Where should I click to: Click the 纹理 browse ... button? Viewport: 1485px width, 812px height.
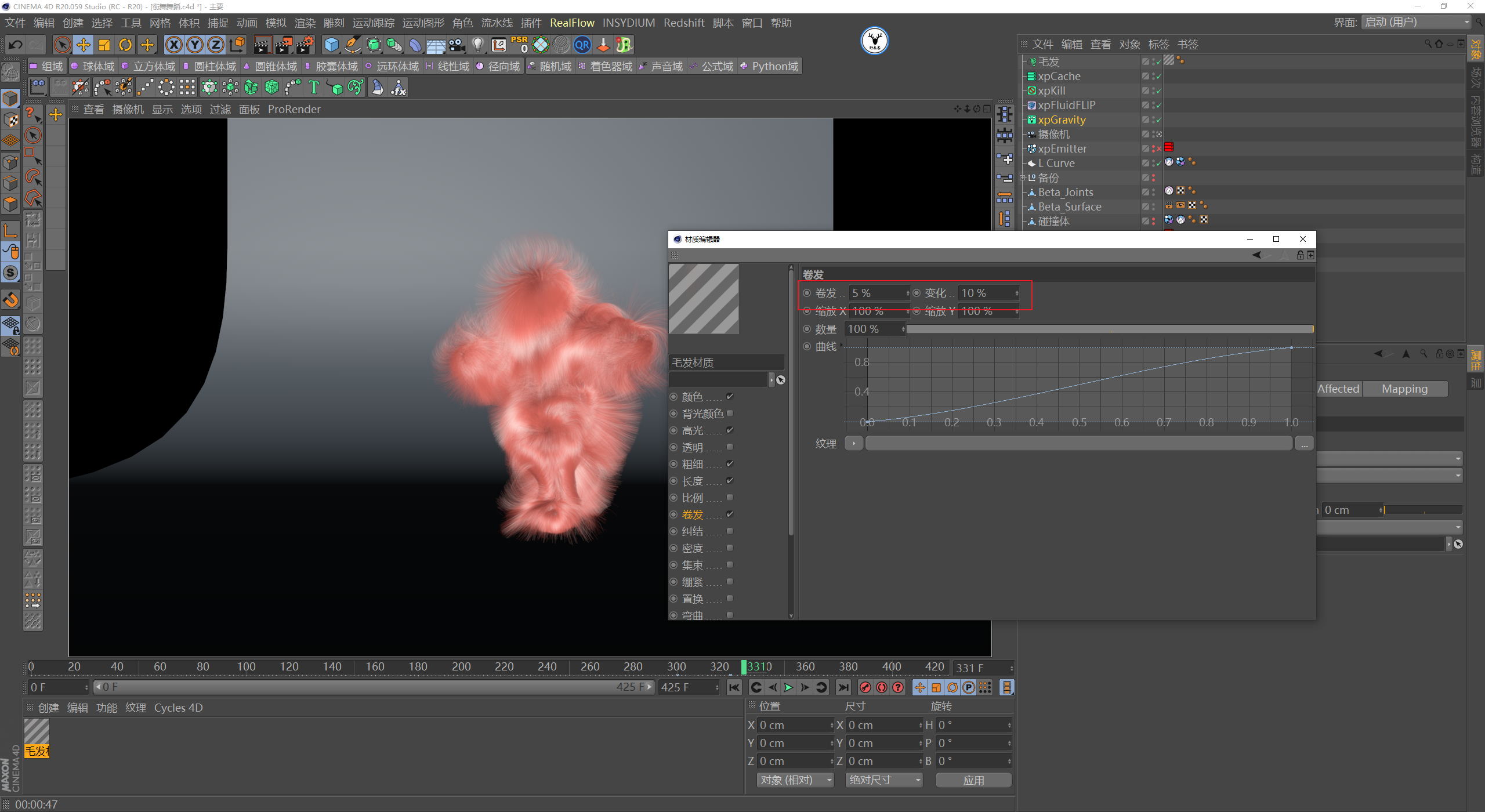click(1304, 444)
